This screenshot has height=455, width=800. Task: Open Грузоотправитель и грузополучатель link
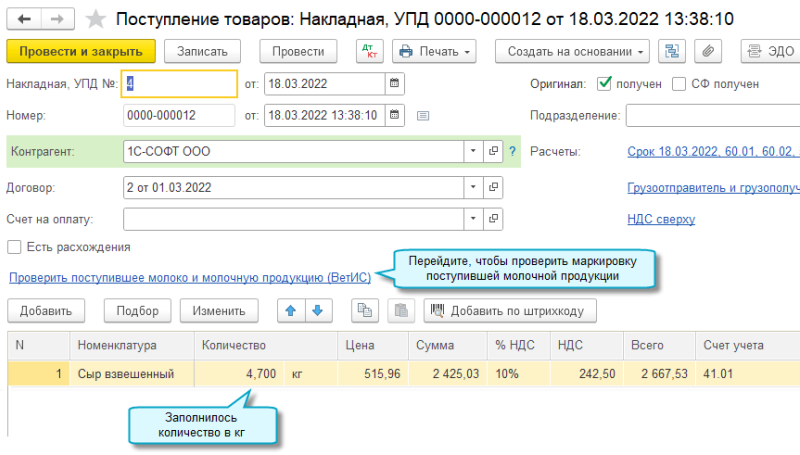713,188
